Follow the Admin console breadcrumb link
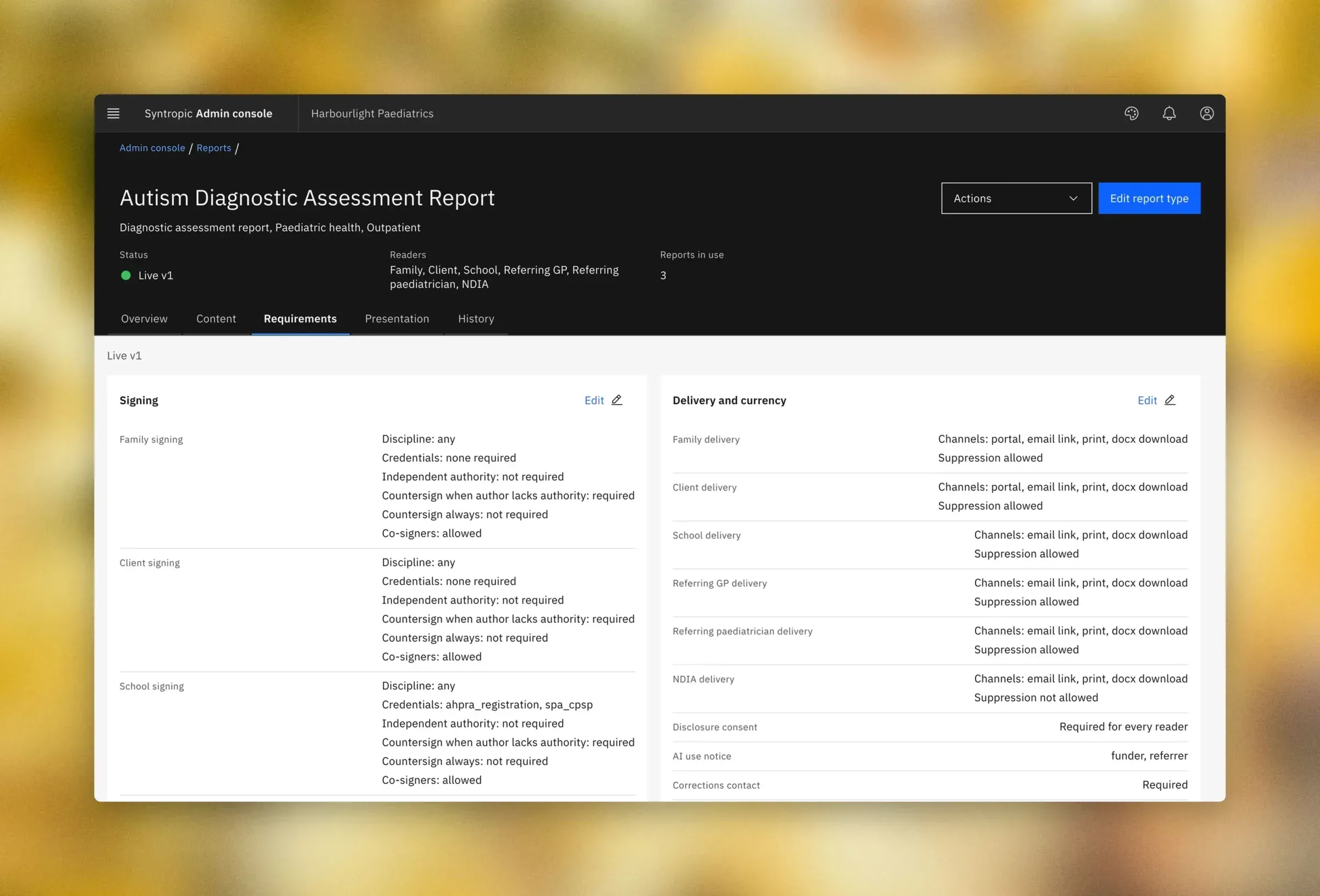Image resolution: width=1320 pixels, height=896 pixels. (x=152, y=148)
